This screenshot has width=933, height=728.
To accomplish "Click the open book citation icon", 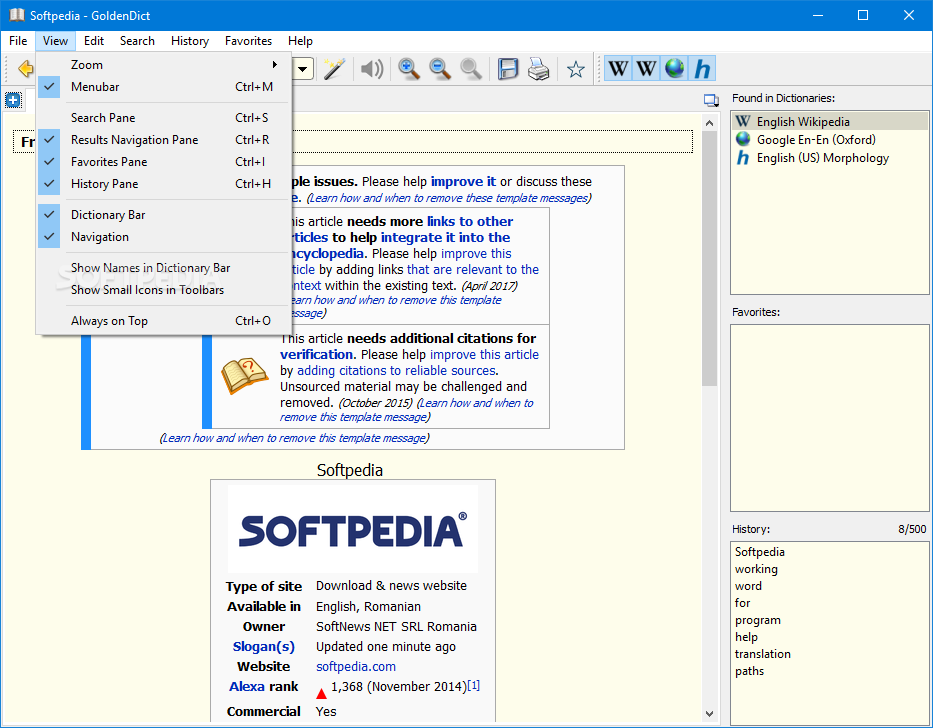I will [x=245, y=376].
